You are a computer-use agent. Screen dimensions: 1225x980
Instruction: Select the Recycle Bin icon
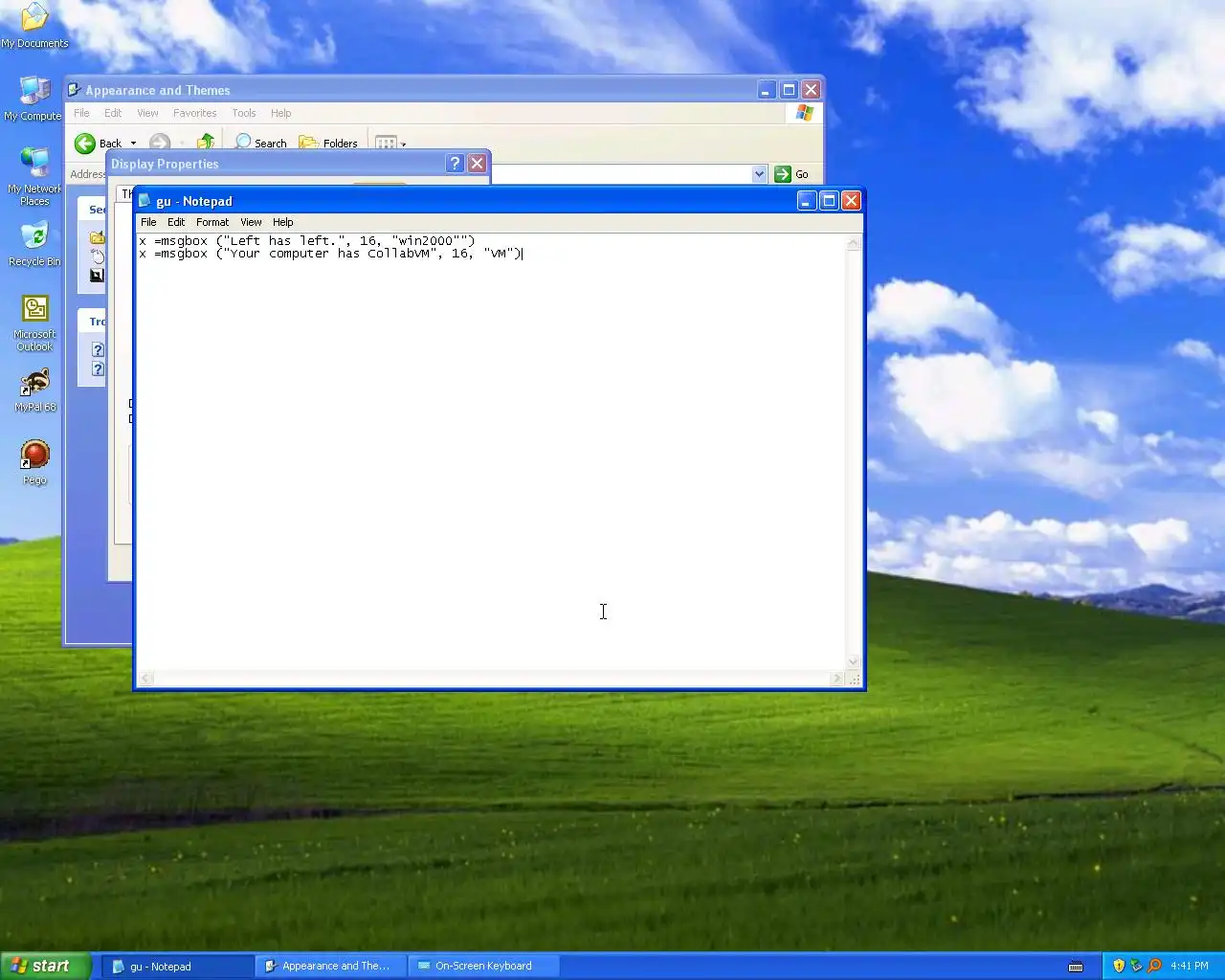click(x=34, y=244)
